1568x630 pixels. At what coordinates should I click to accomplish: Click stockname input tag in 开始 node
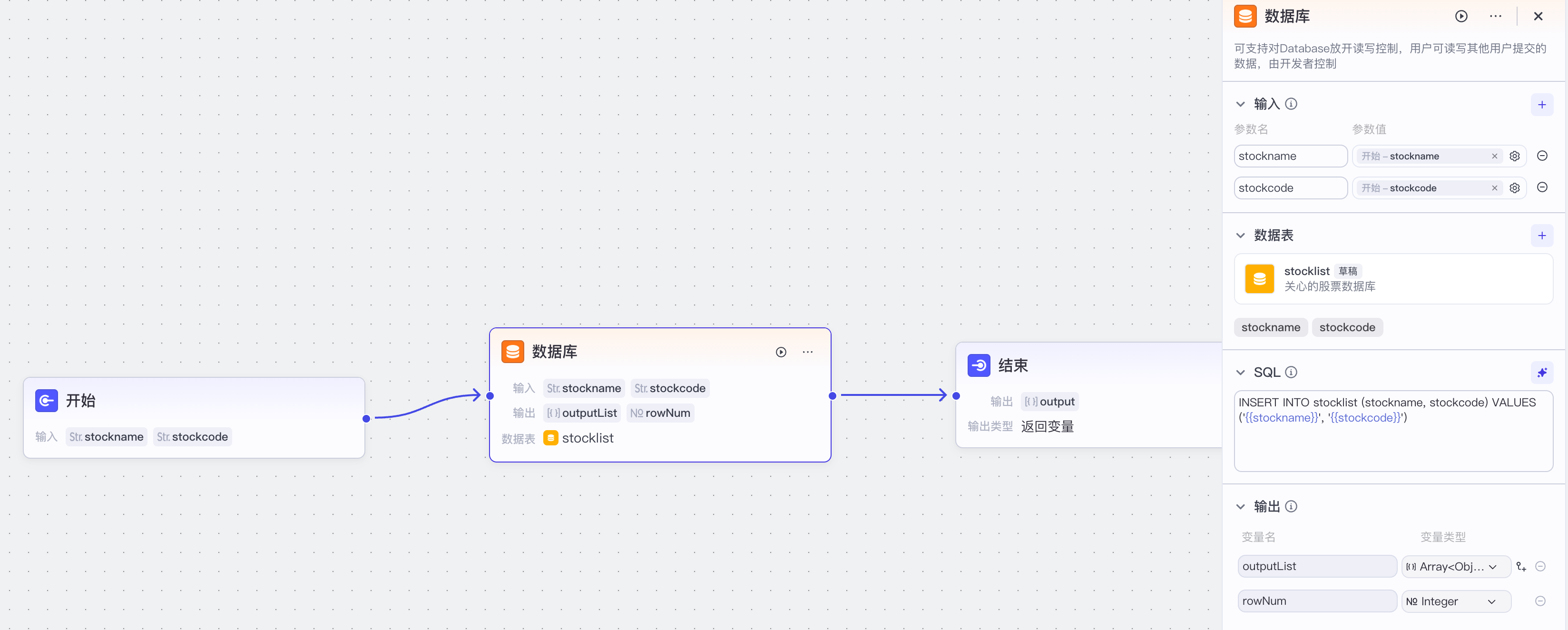tap(107, 437)
